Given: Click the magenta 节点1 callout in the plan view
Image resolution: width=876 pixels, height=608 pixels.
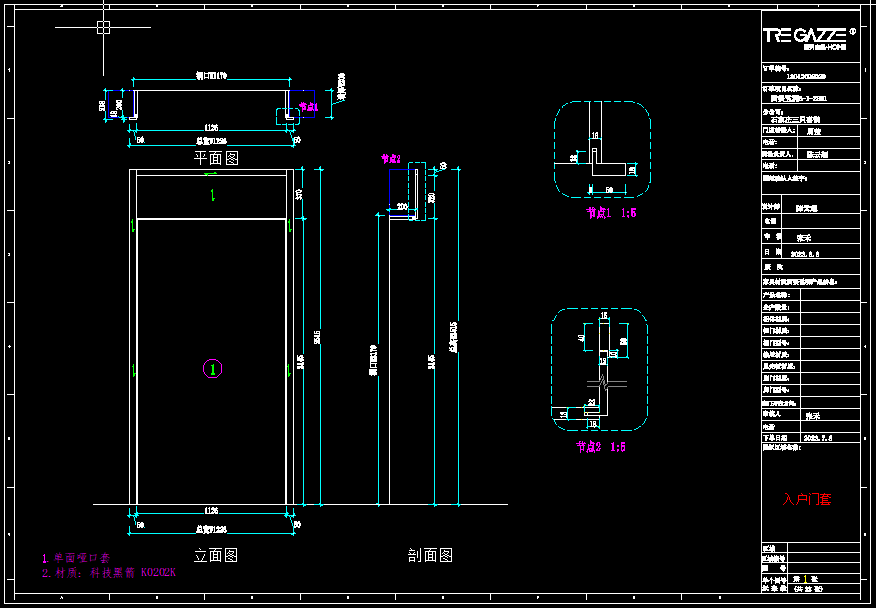Looking at the screenshot, I should coord(308,107).
